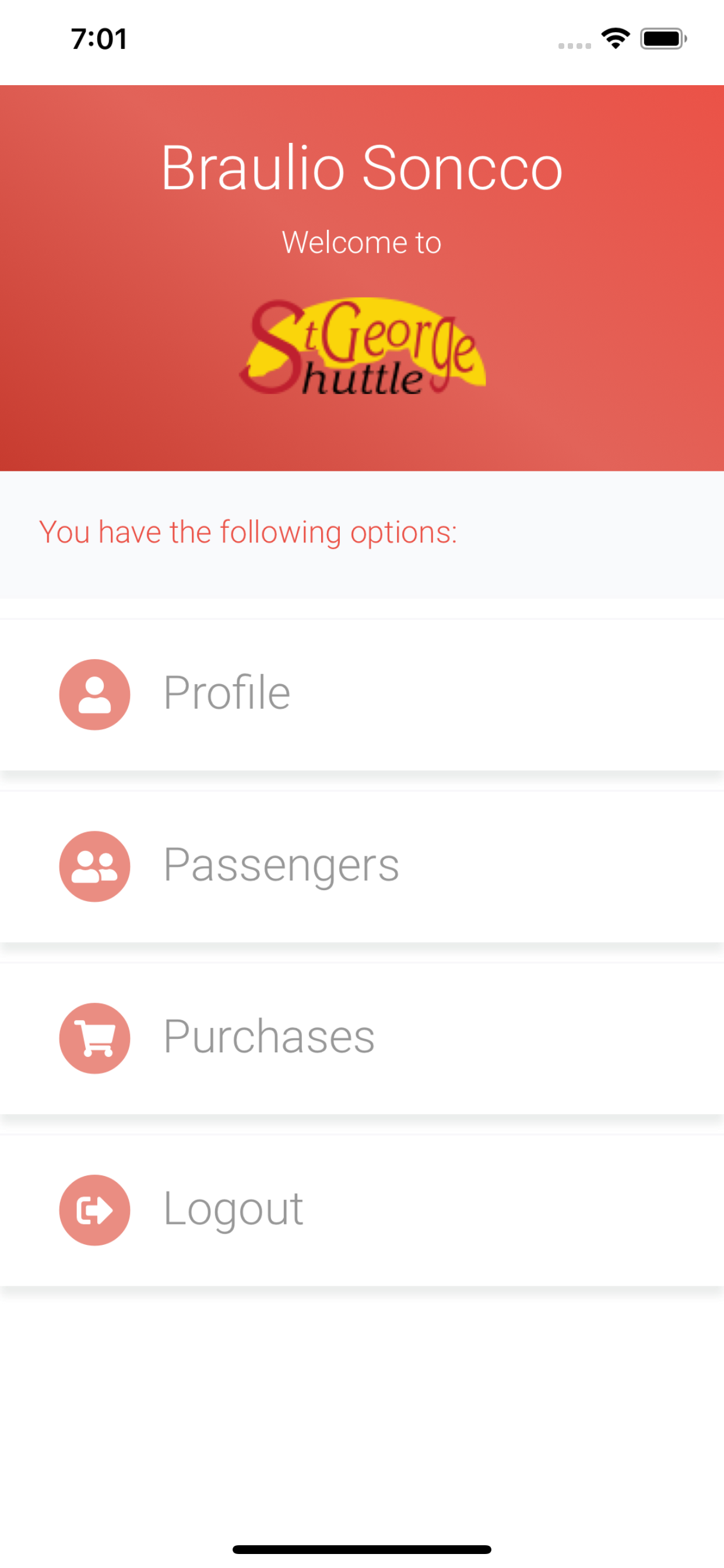This screenshot has width=724, height=1568.
Task: Click the Braulio Soncco name heading
Action: click(x=362, y=168)
